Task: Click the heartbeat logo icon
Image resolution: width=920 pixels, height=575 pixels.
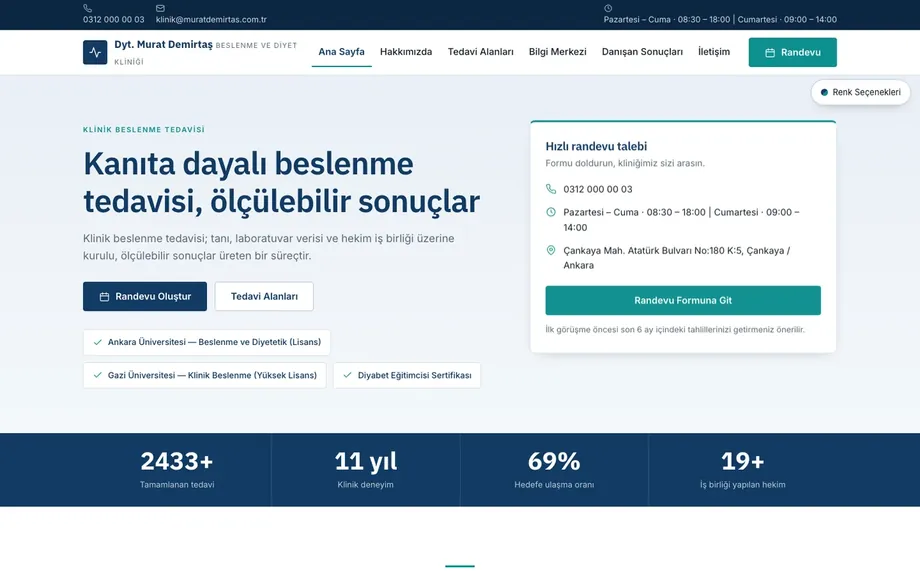Action: pos(95,52)
